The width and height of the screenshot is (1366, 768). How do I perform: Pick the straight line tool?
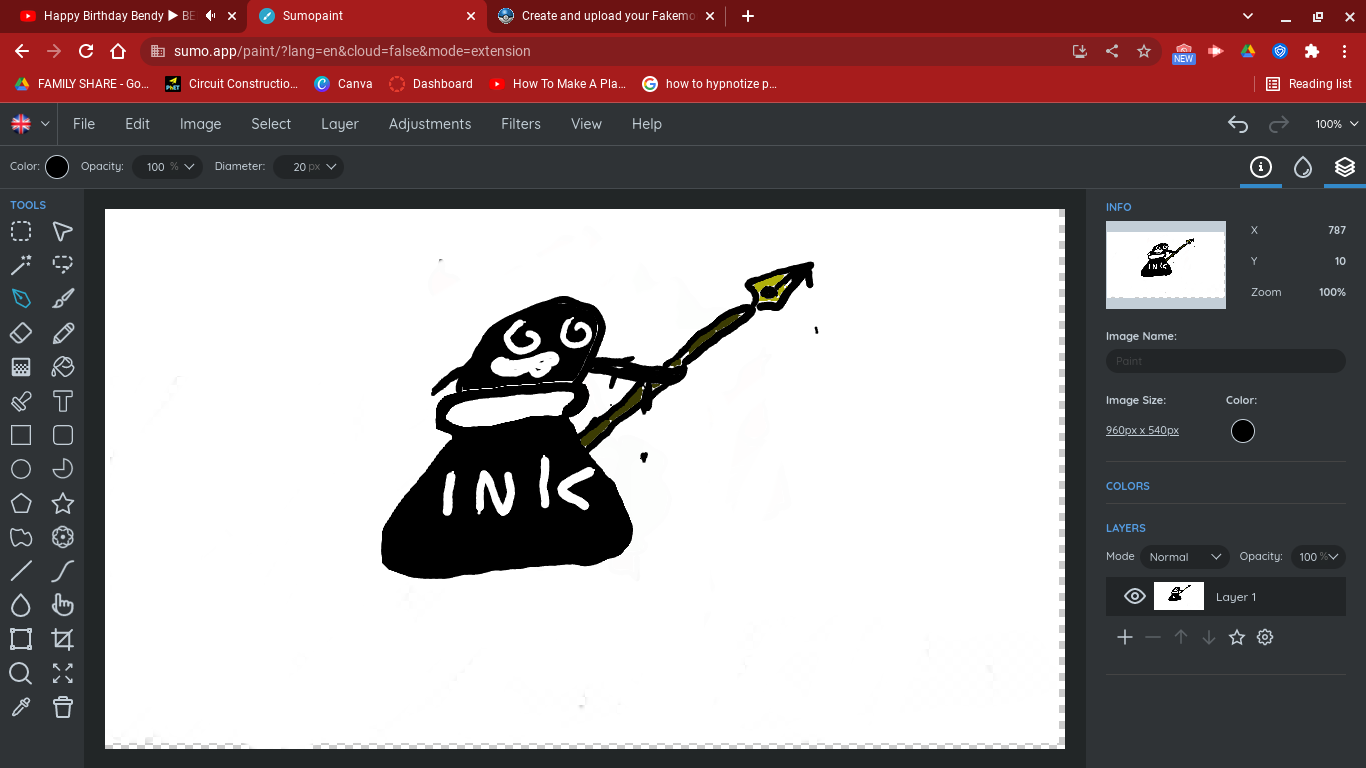point(21,571)
